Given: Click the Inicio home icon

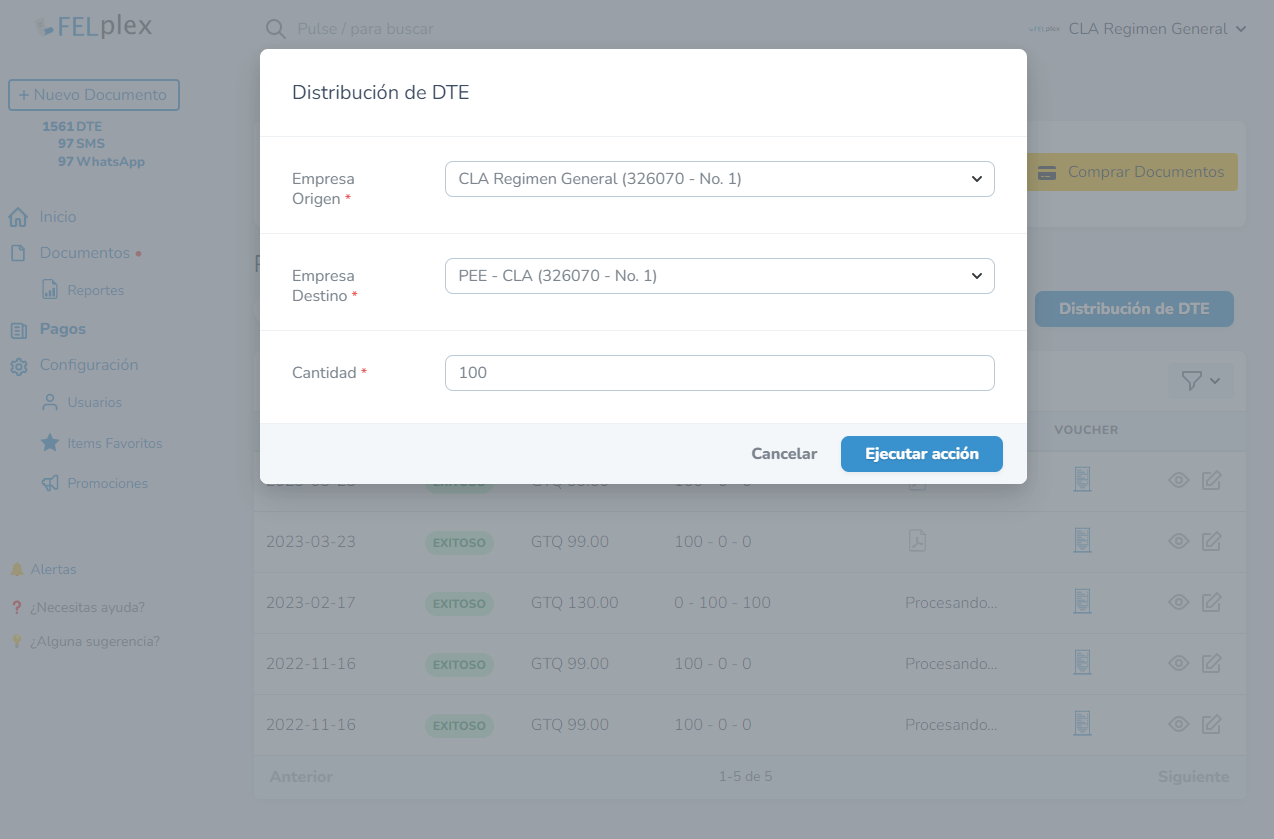Looking at the screenshot, I should (x=17, y=216).
